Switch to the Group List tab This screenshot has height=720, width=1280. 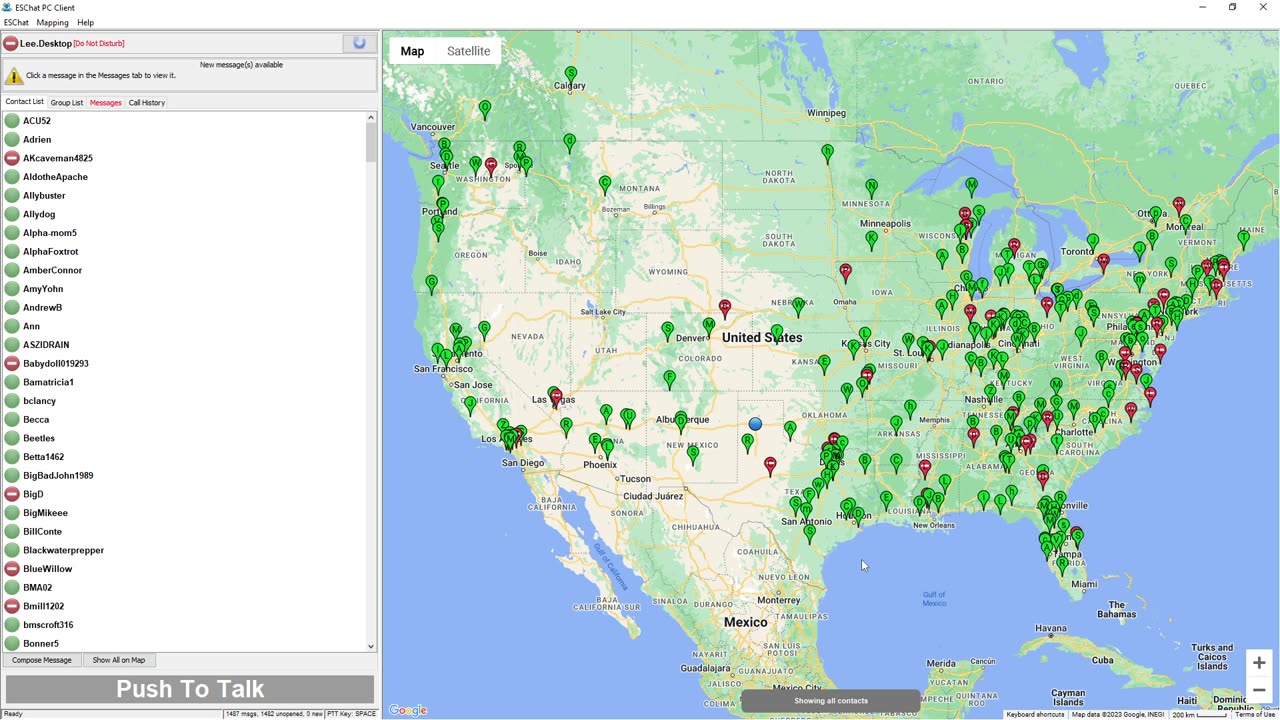(67, 102)
